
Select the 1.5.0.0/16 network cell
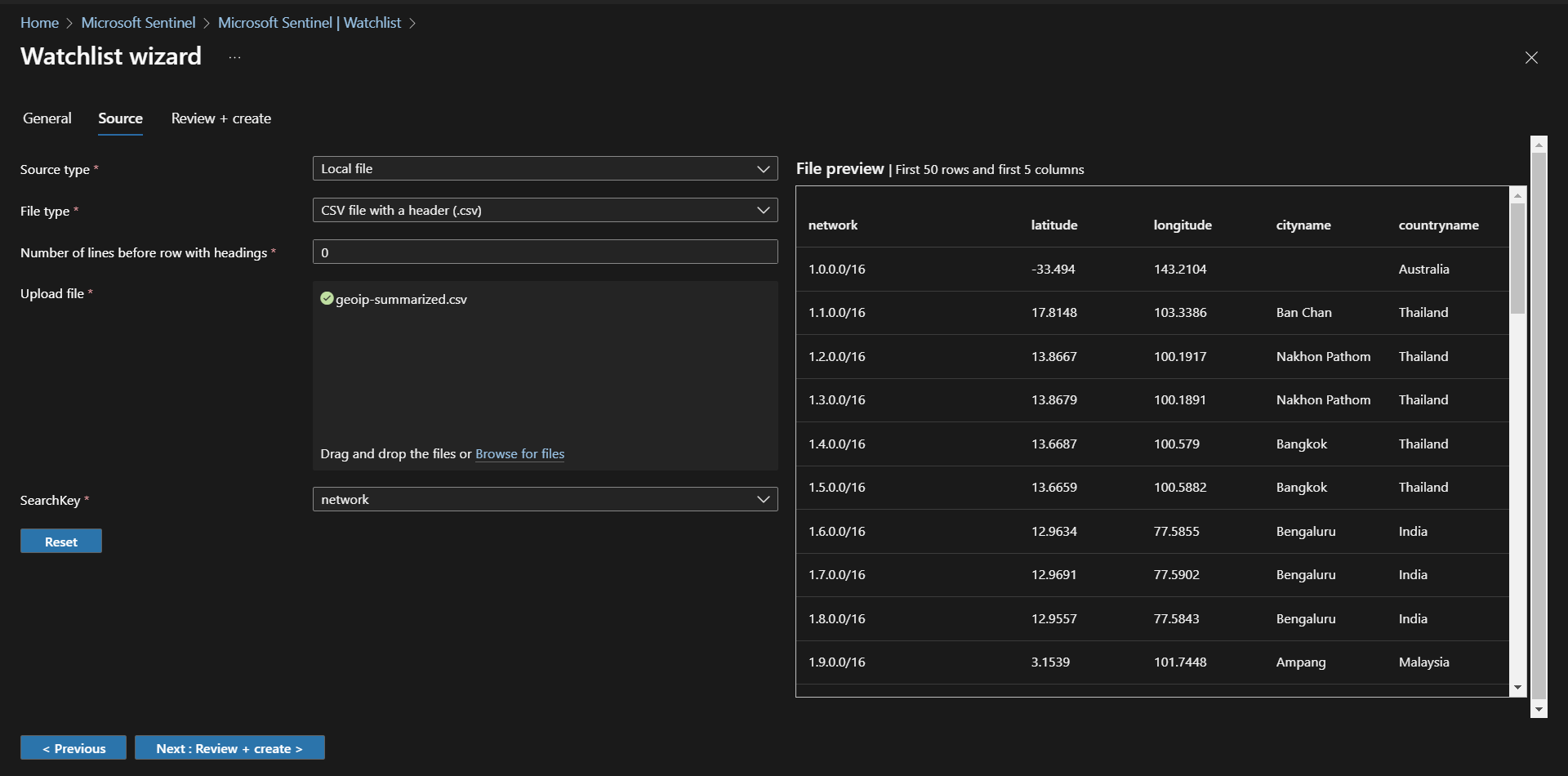pos(837,487)
